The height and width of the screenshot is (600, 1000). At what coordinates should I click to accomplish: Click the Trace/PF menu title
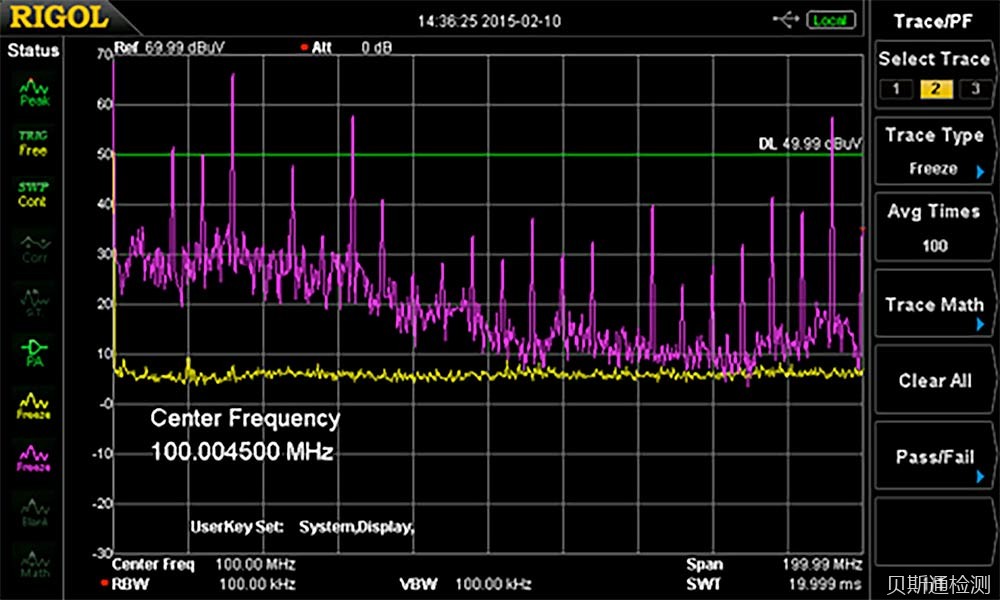click(934, 21)
